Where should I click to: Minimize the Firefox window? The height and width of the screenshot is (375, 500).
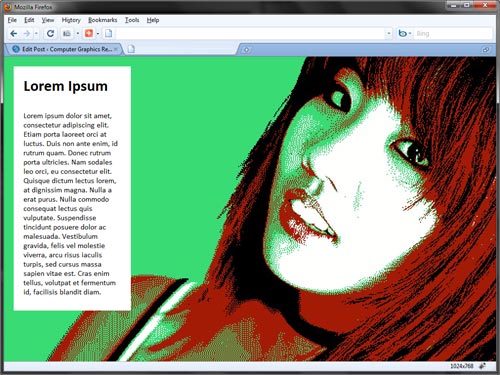click(x=454, y=5)
